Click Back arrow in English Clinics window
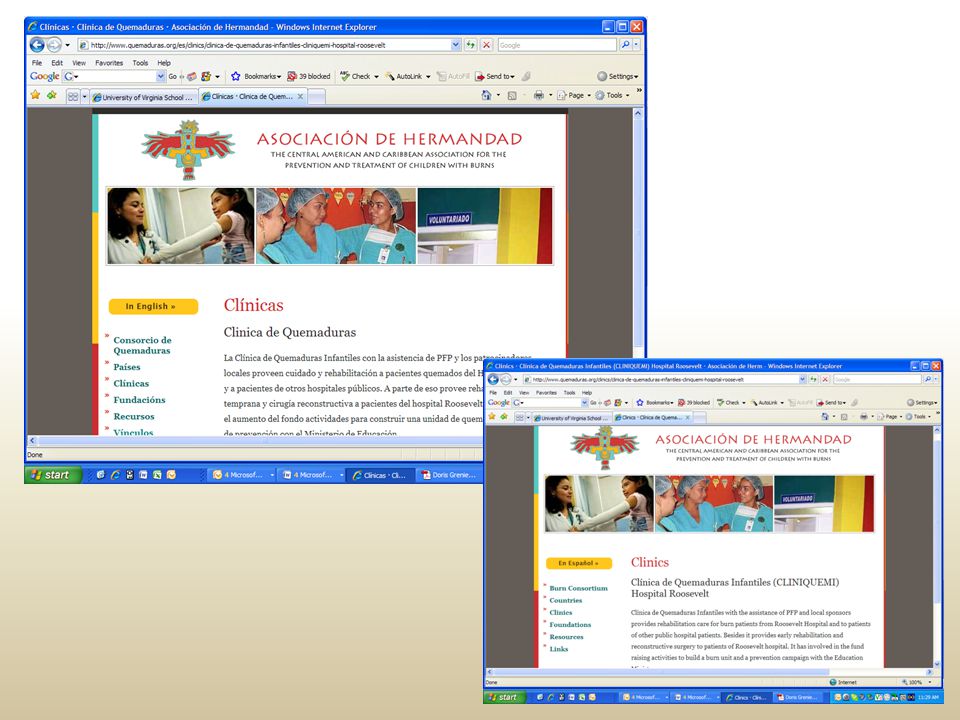Screen dimensions: 960x720 pos(493,380)
